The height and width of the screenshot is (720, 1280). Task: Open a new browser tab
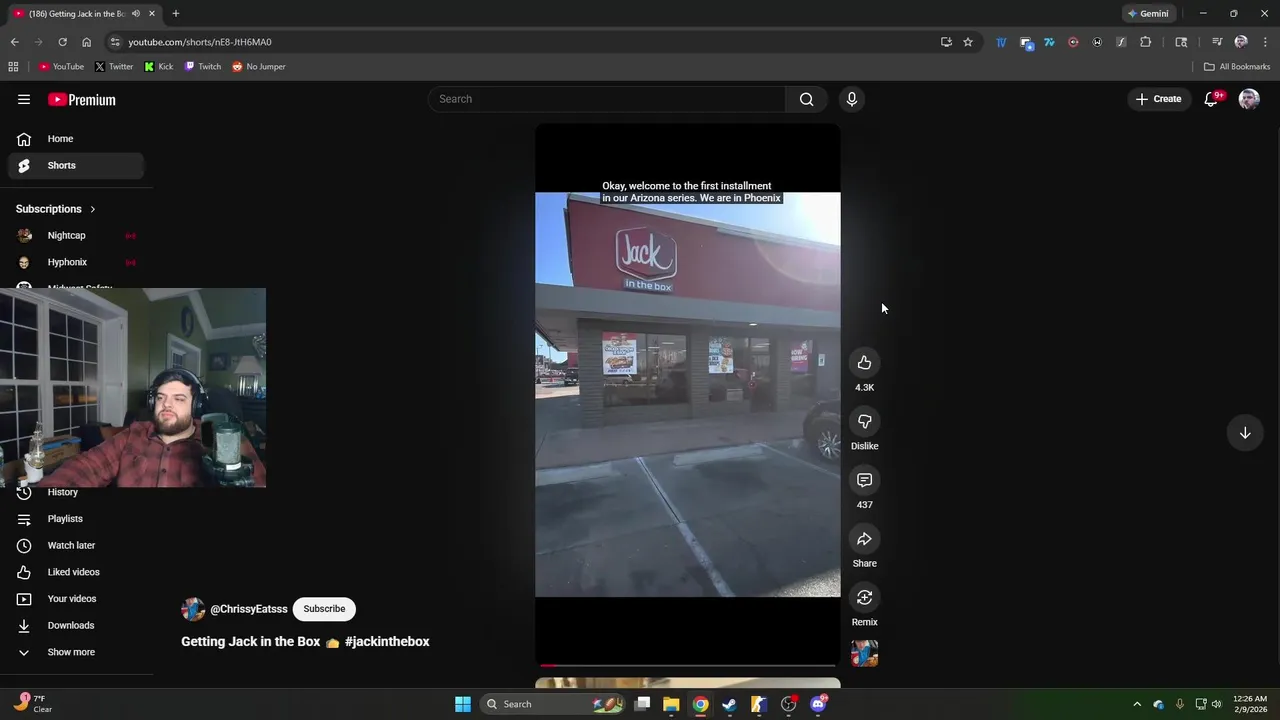[175, 14]
